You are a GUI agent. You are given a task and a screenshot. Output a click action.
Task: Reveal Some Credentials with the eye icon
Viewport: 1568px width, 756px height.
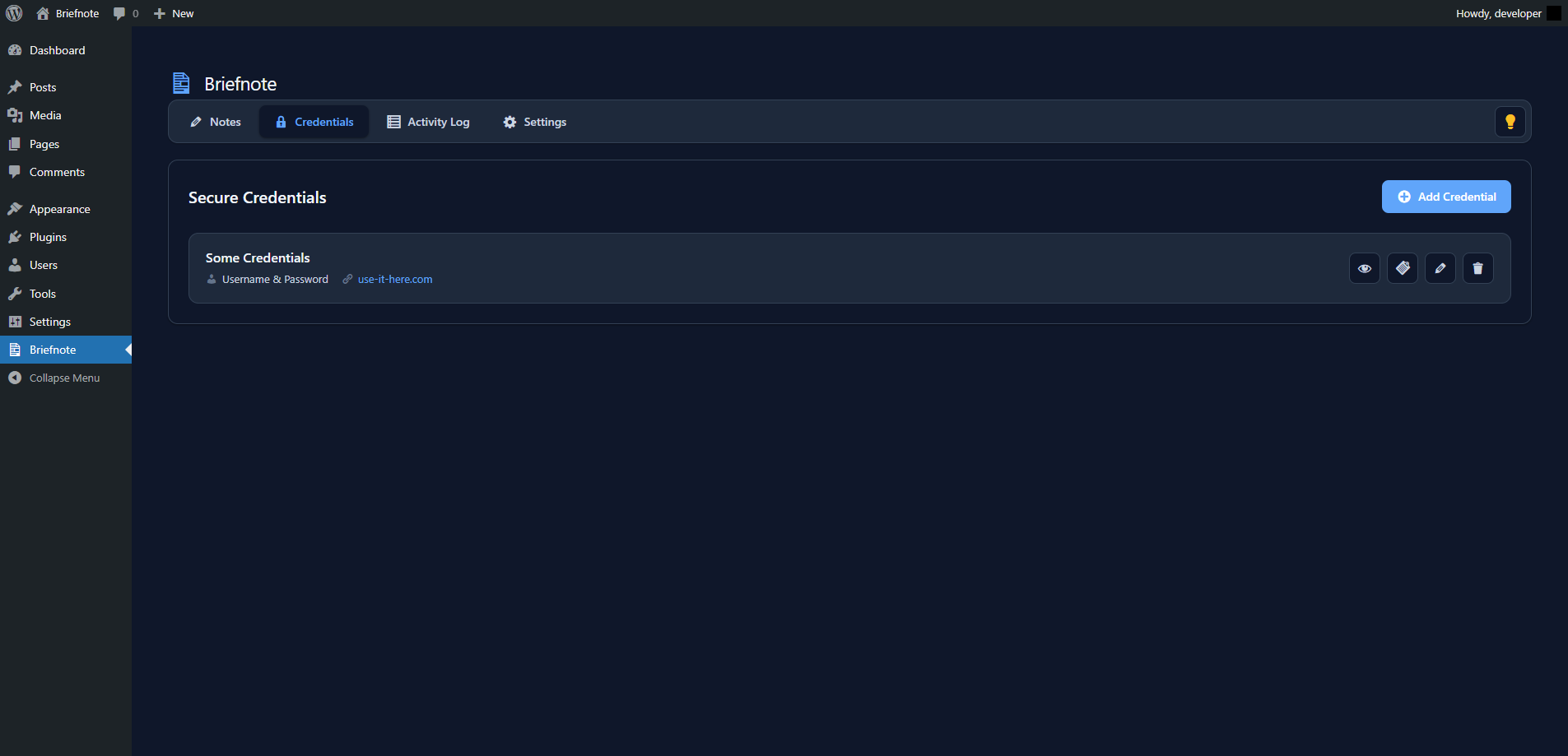[1365, 268]
